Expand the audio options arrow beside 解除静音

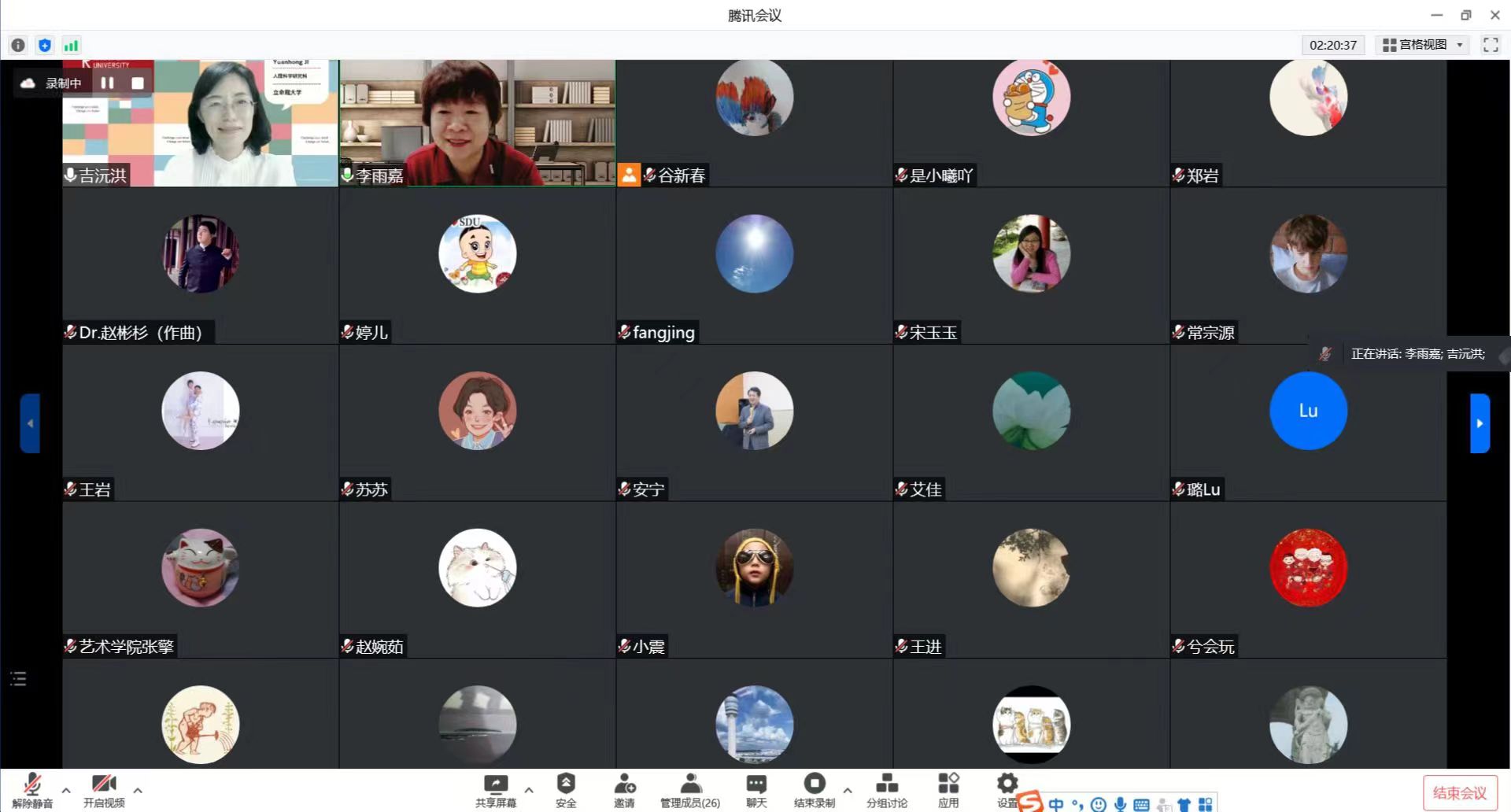coord(66,790)
